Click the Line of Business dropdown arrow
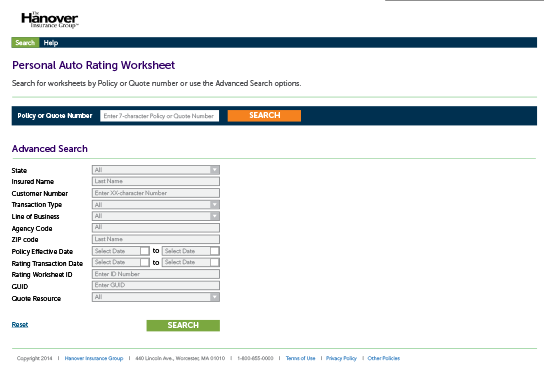Viewport: 544px width, 379px height. (x=215, y=216)
